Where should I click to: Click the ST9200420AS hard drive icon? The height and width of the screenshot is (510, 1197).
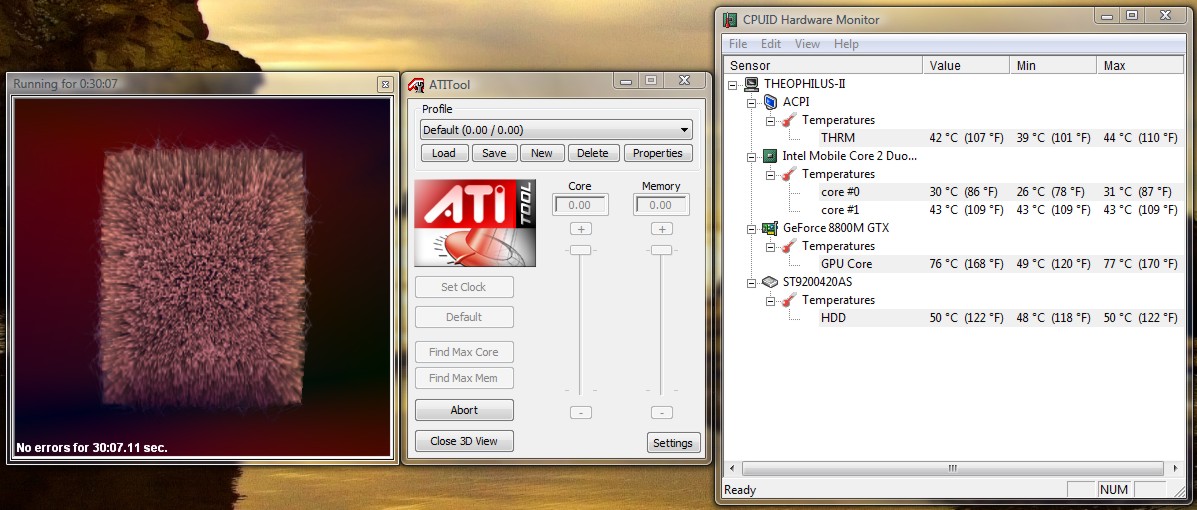pos(770,282)
